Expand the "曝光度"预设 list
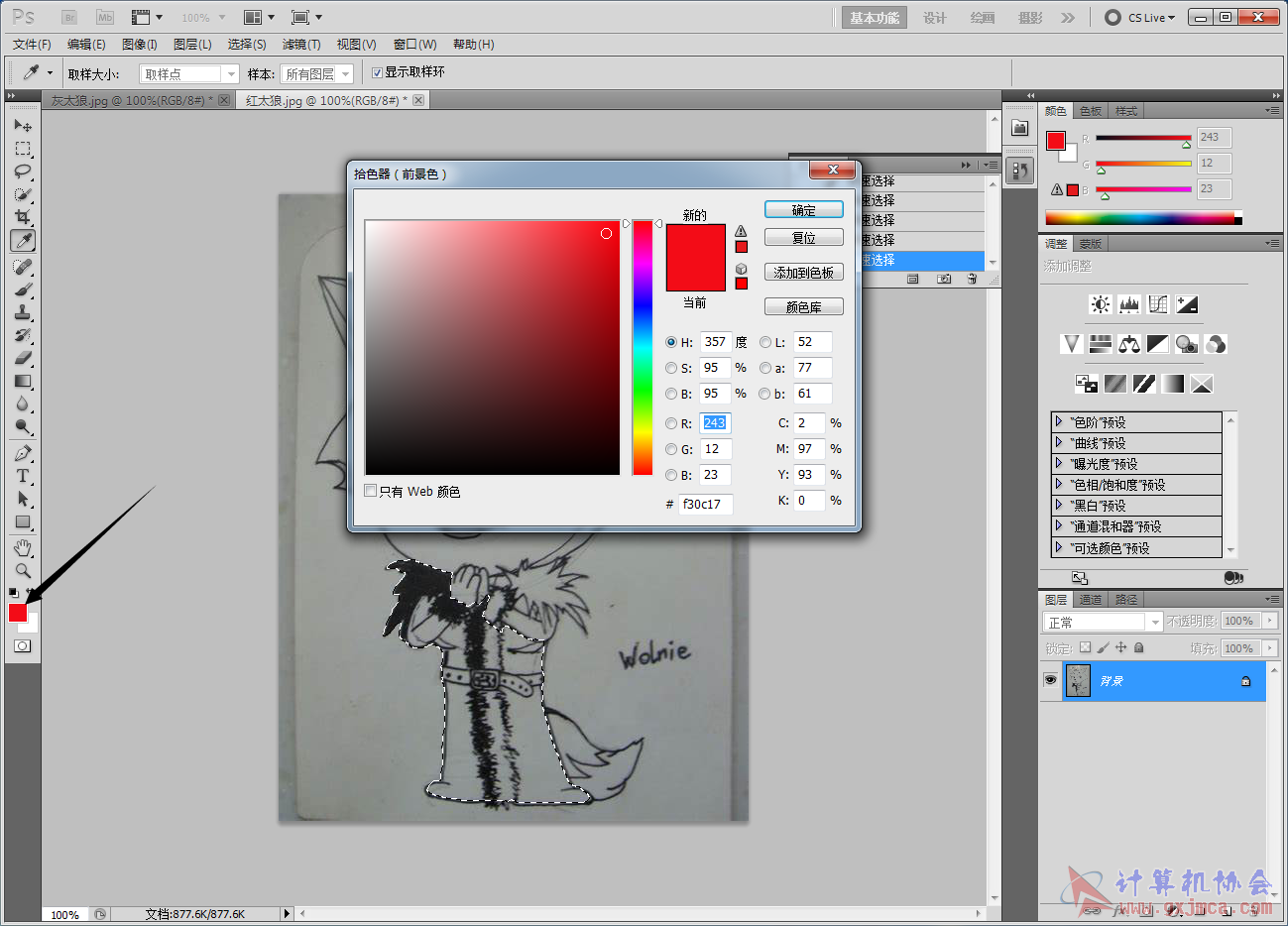Viewport: 1288px width, 926px height. [x=1059, y=464]
